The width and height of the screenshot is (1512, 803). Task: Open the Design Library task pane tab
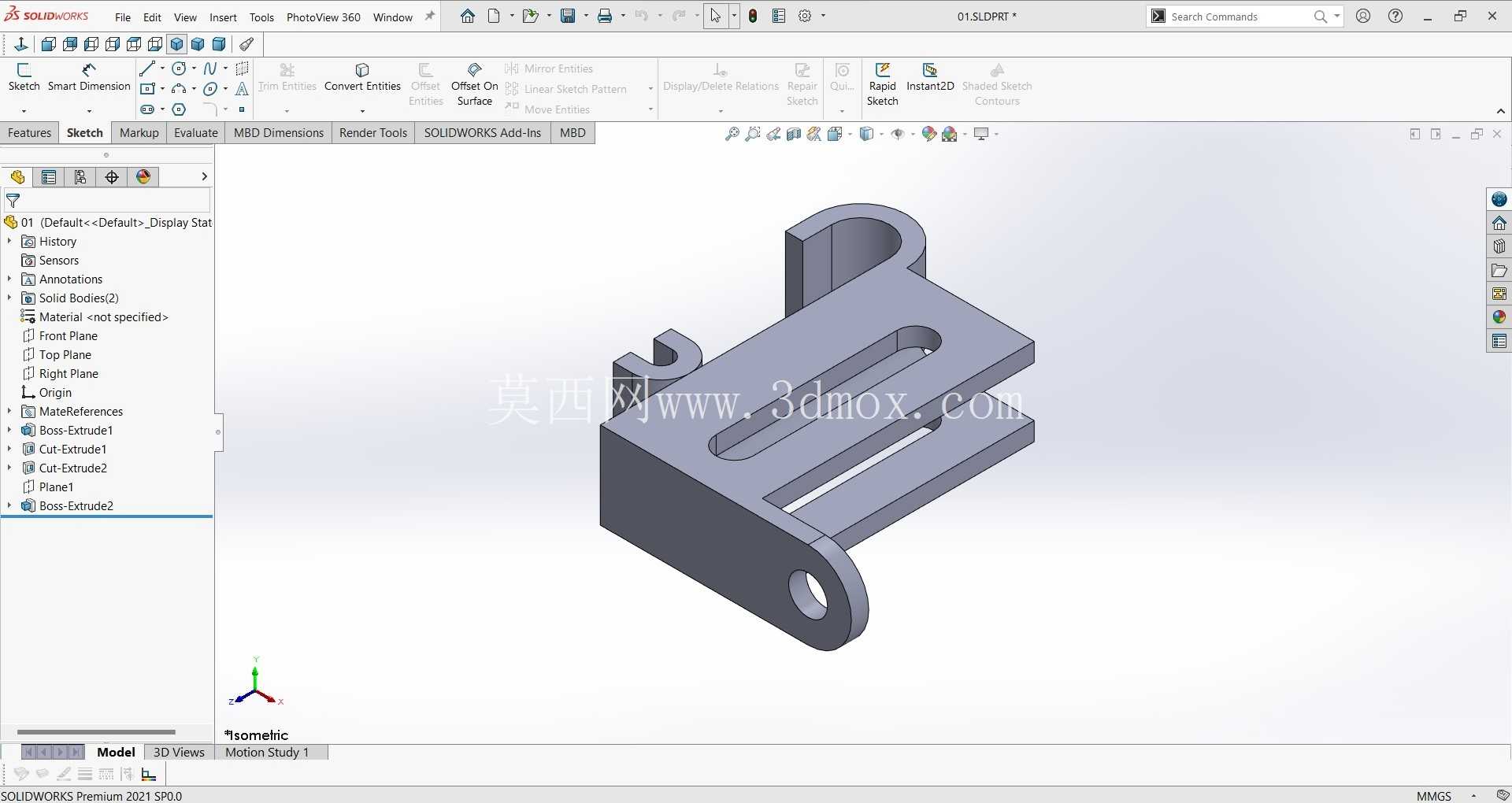tap(1499, 246)
